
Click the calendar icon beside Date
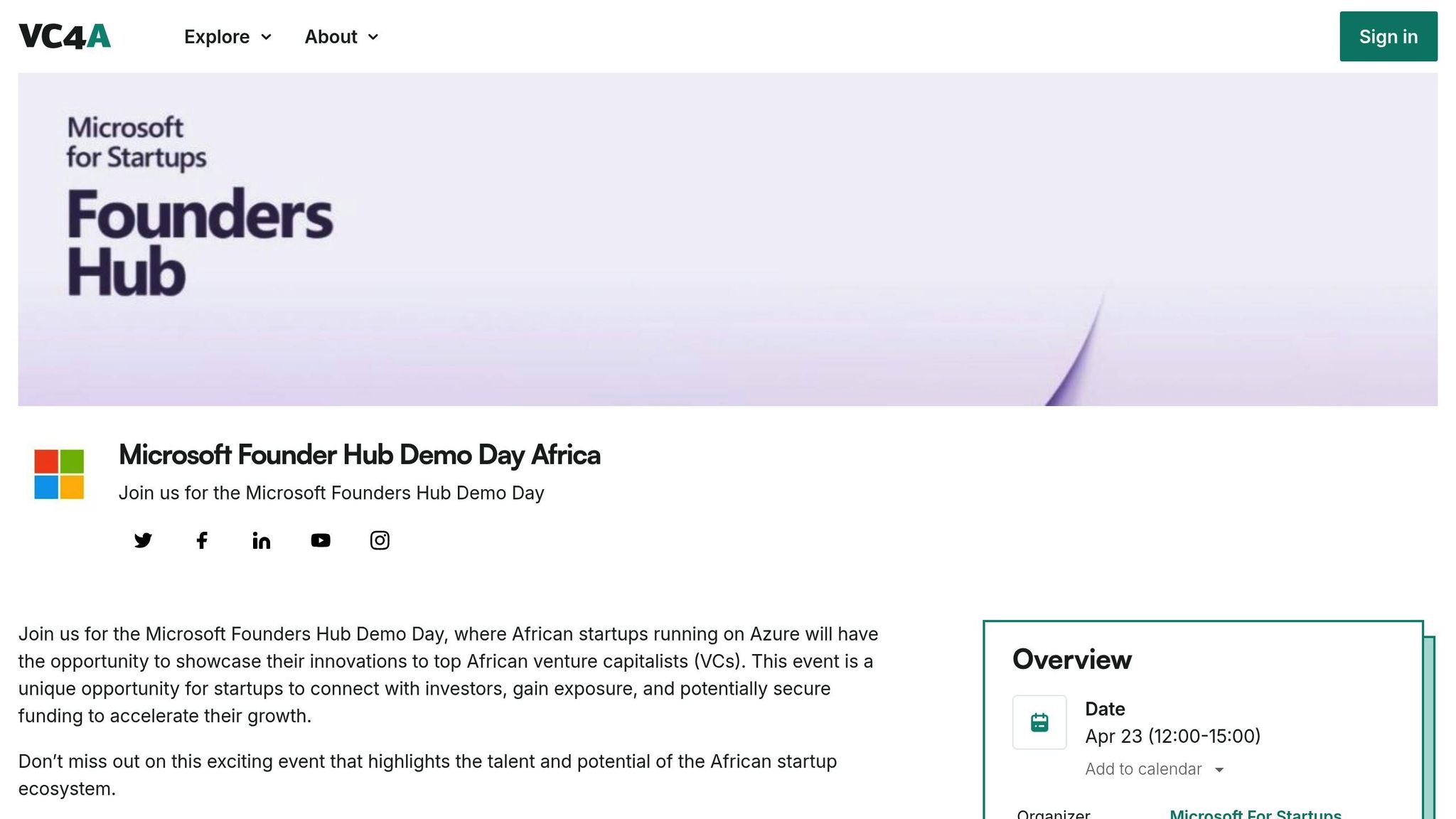click(1039, 722)
